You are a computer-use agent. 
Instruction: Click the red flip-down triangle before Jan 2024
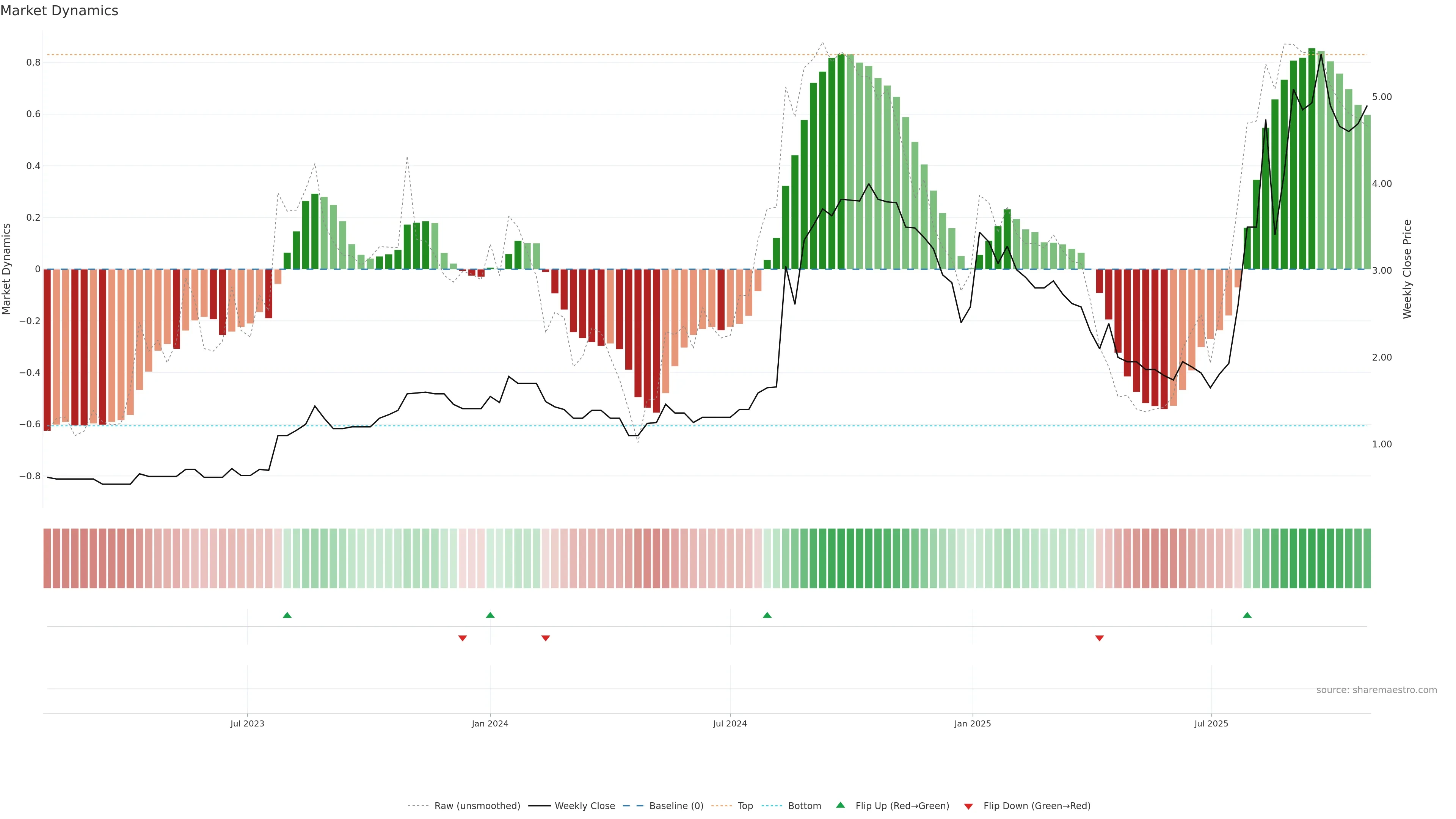pyautogui.click(x=462, y=638)
